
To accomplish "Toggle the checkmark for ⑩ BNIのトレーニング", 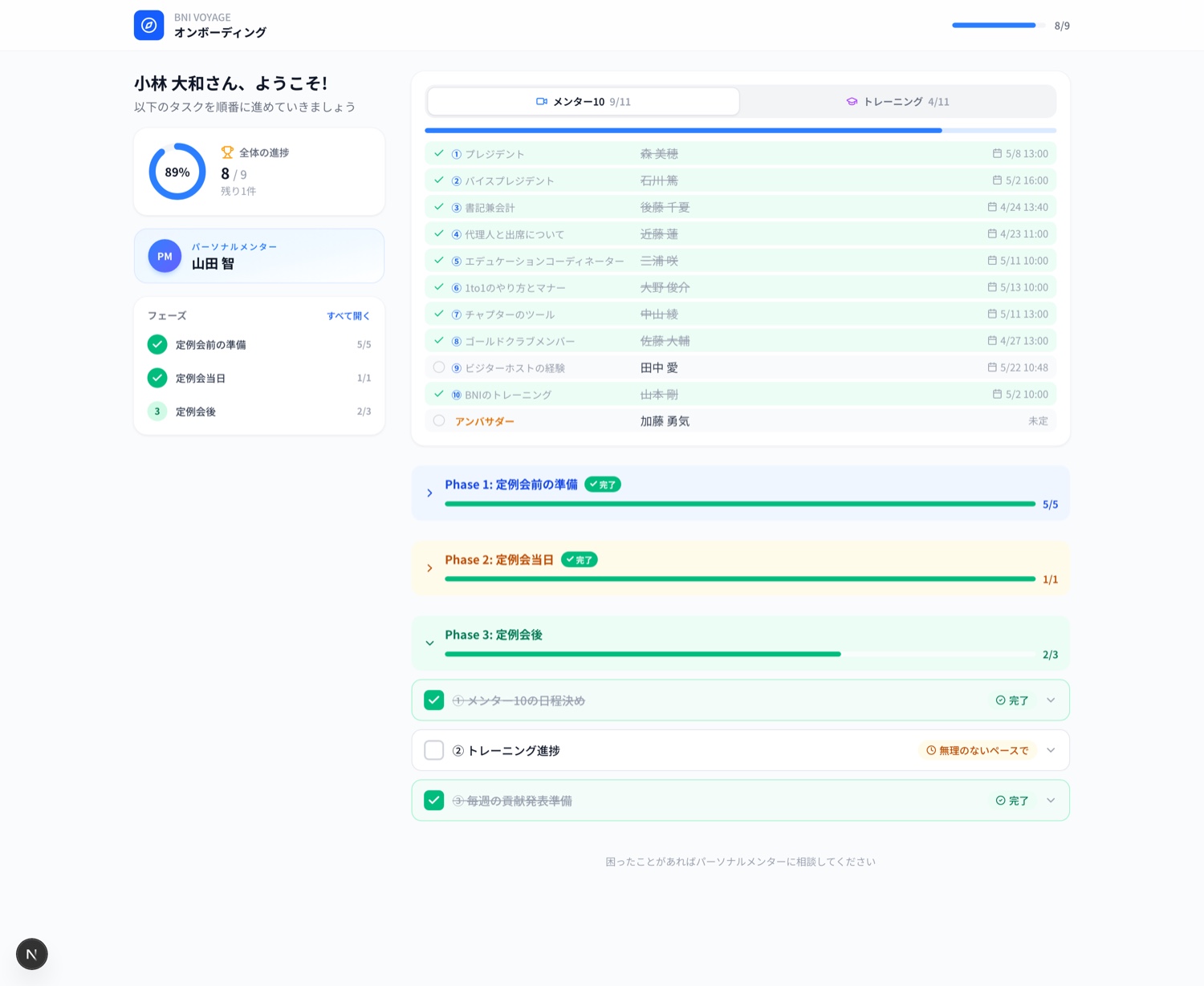I will point(439,394).
